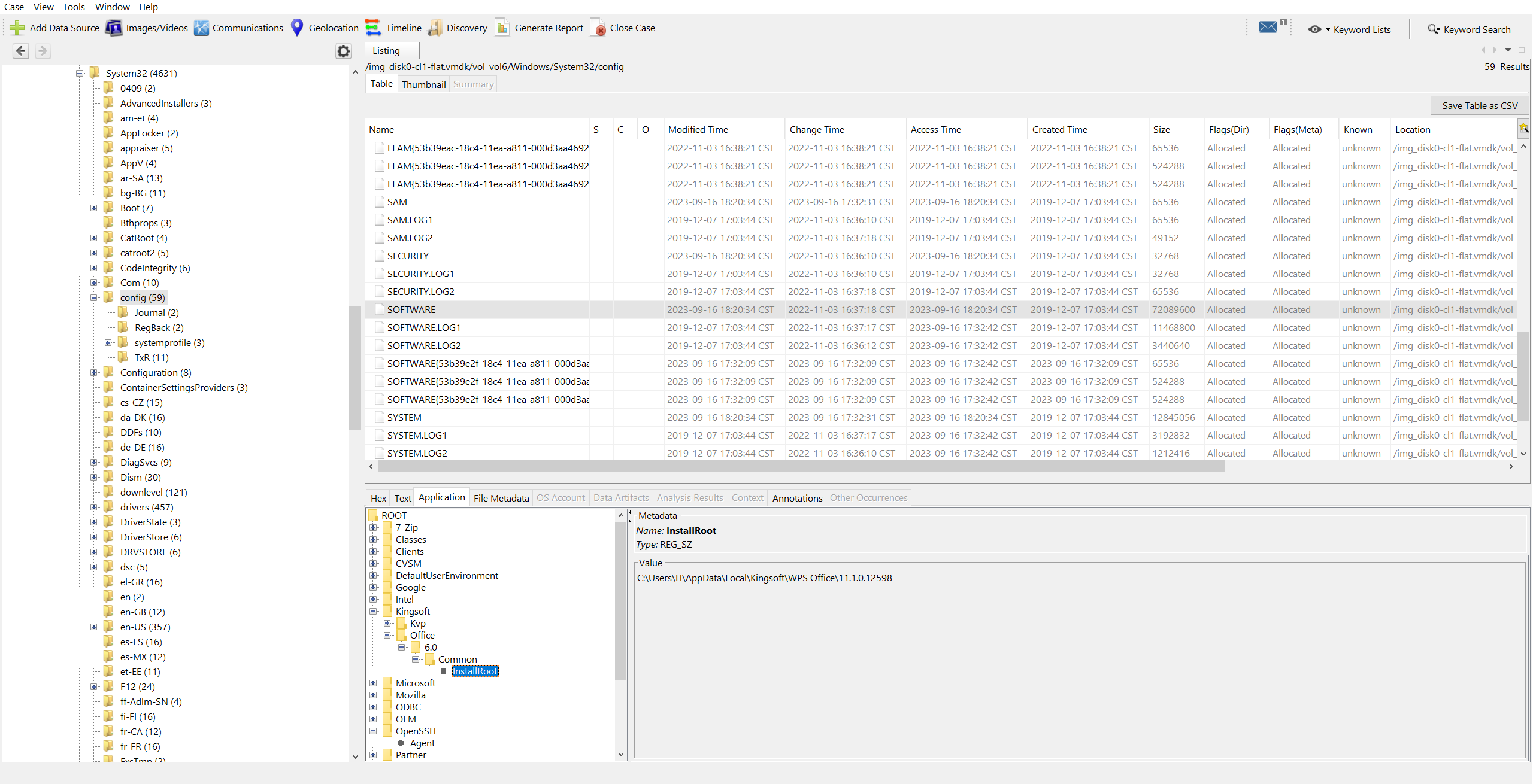This screenshot has width=1533, height=784.
Task: Open the Communications visualization icon
Action: pyautogui.click(x=202, y=28)
